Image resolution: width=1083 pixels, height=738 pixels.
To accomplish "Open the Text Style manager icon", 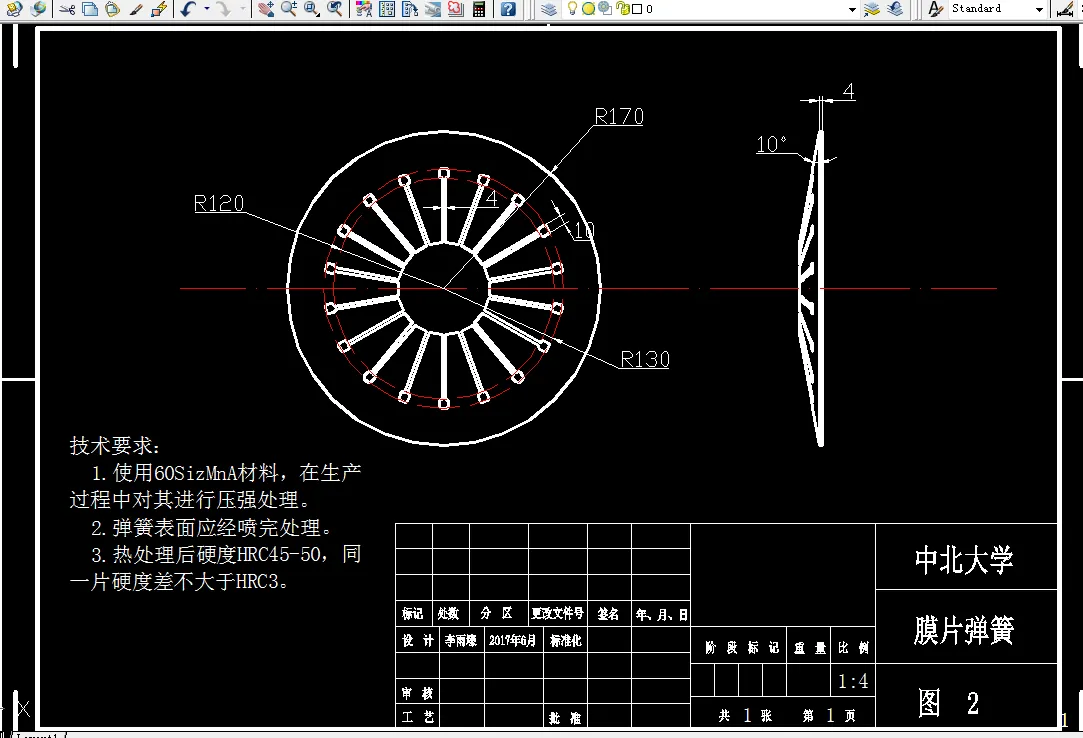I will click(x=935, y=9).
